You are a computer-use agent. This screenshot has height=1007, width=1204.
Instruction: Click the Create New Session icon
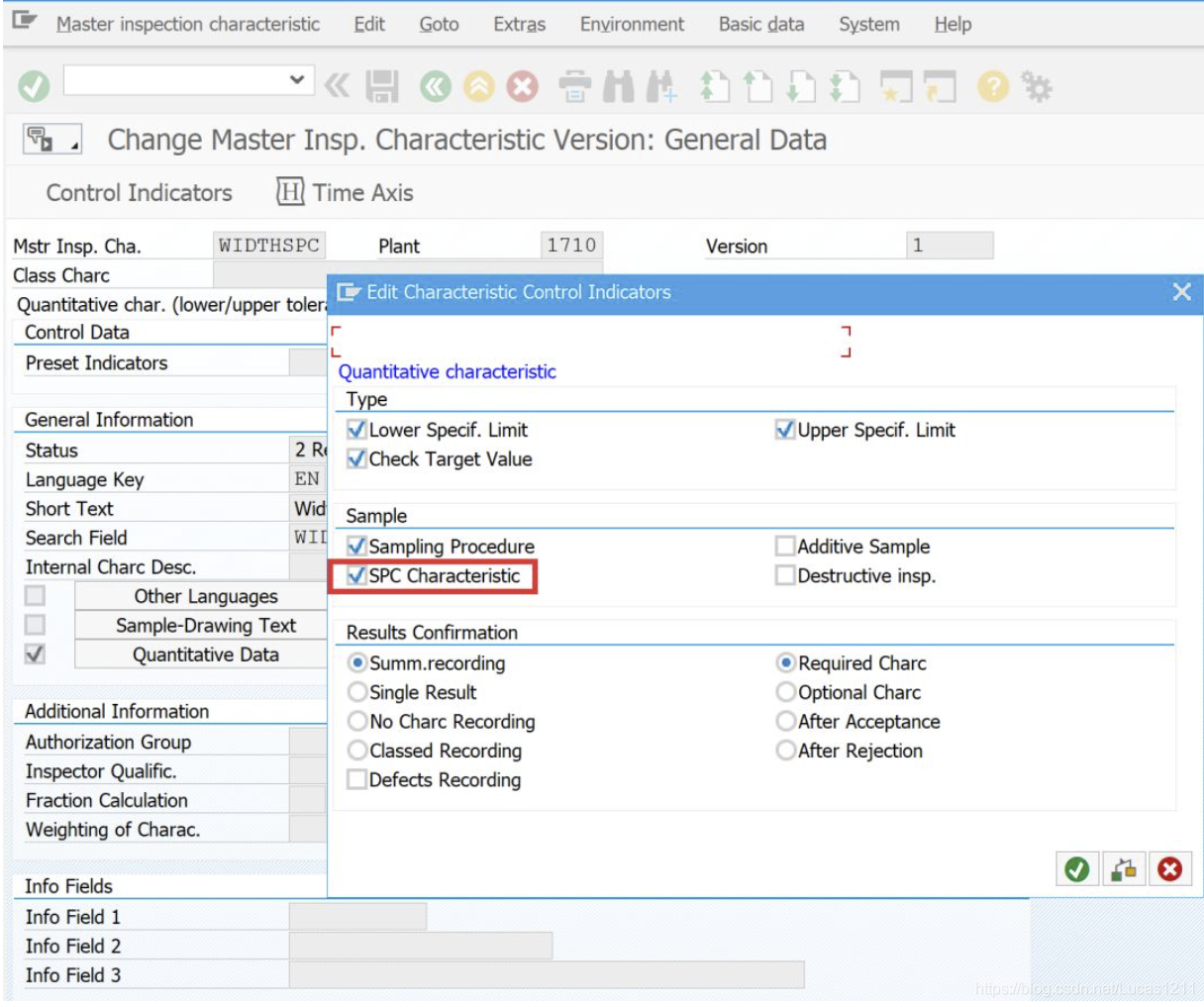896,87
